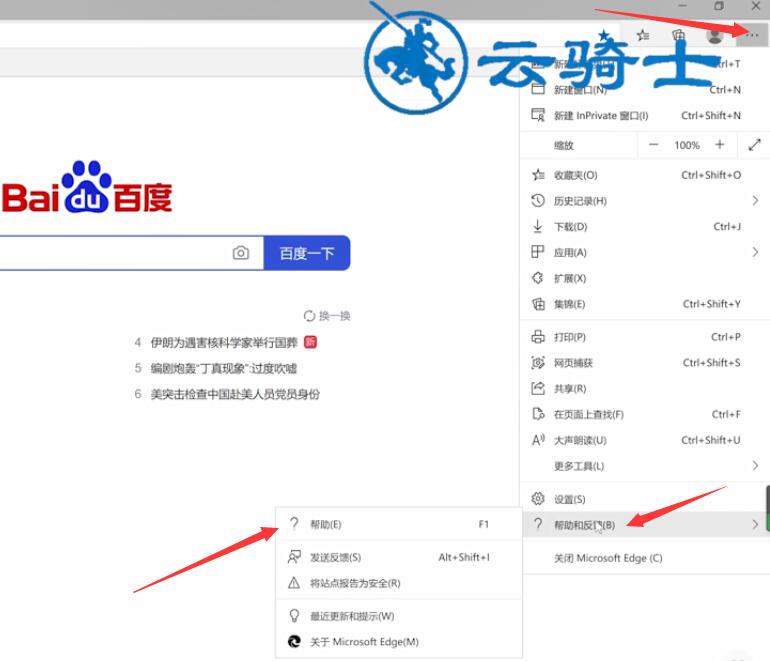The width and height of the screenshot is (770, 661).
Task: Click the lightbulb tips icon
Action: pyautogui.click(x=294, y=615)
